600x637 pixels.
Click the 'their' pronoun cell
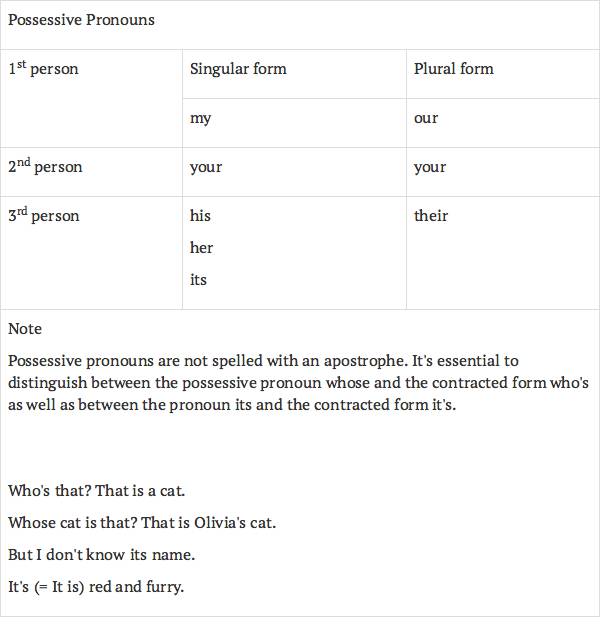[431, 216]
